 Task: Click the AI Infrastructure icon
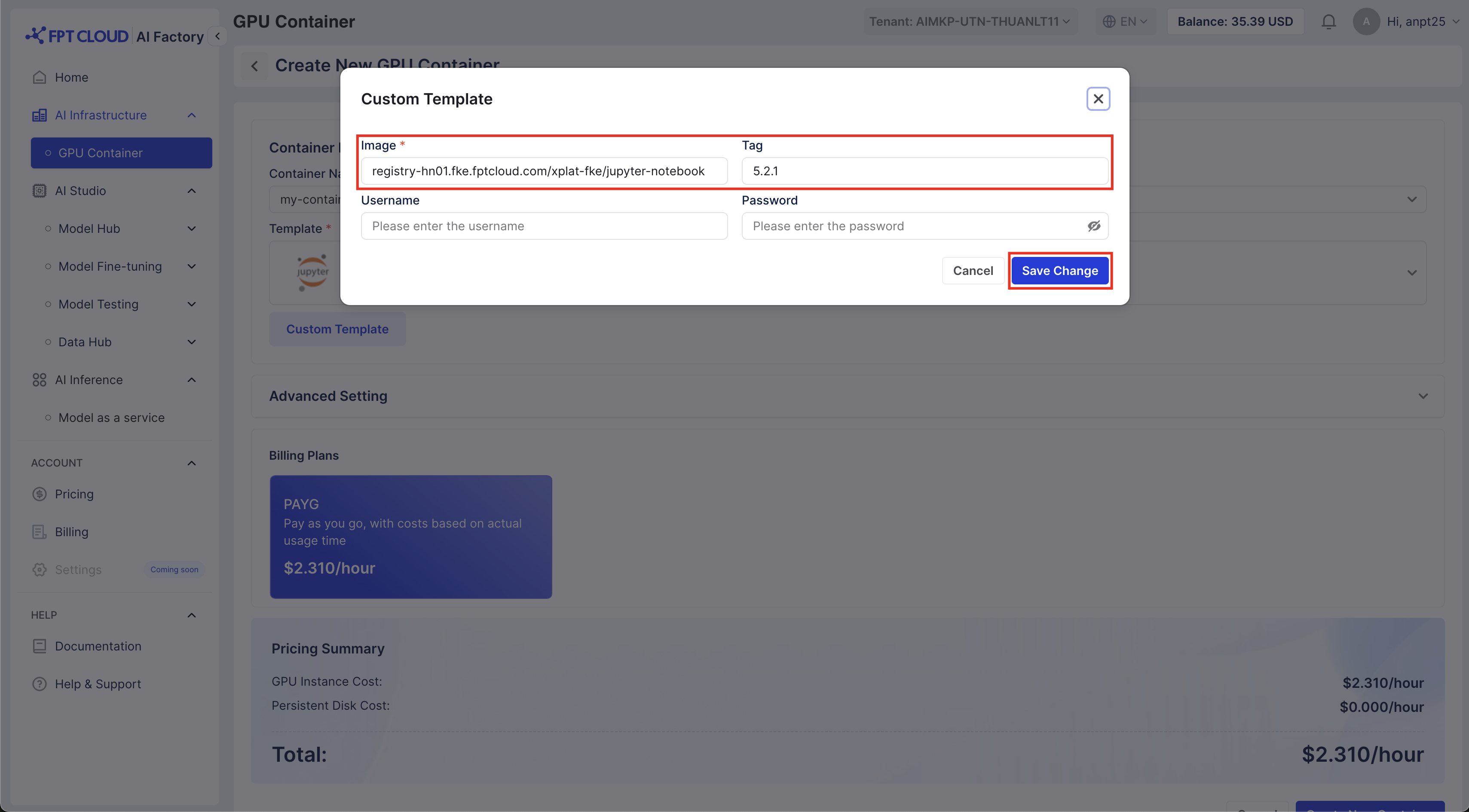[x=40, y=115]
